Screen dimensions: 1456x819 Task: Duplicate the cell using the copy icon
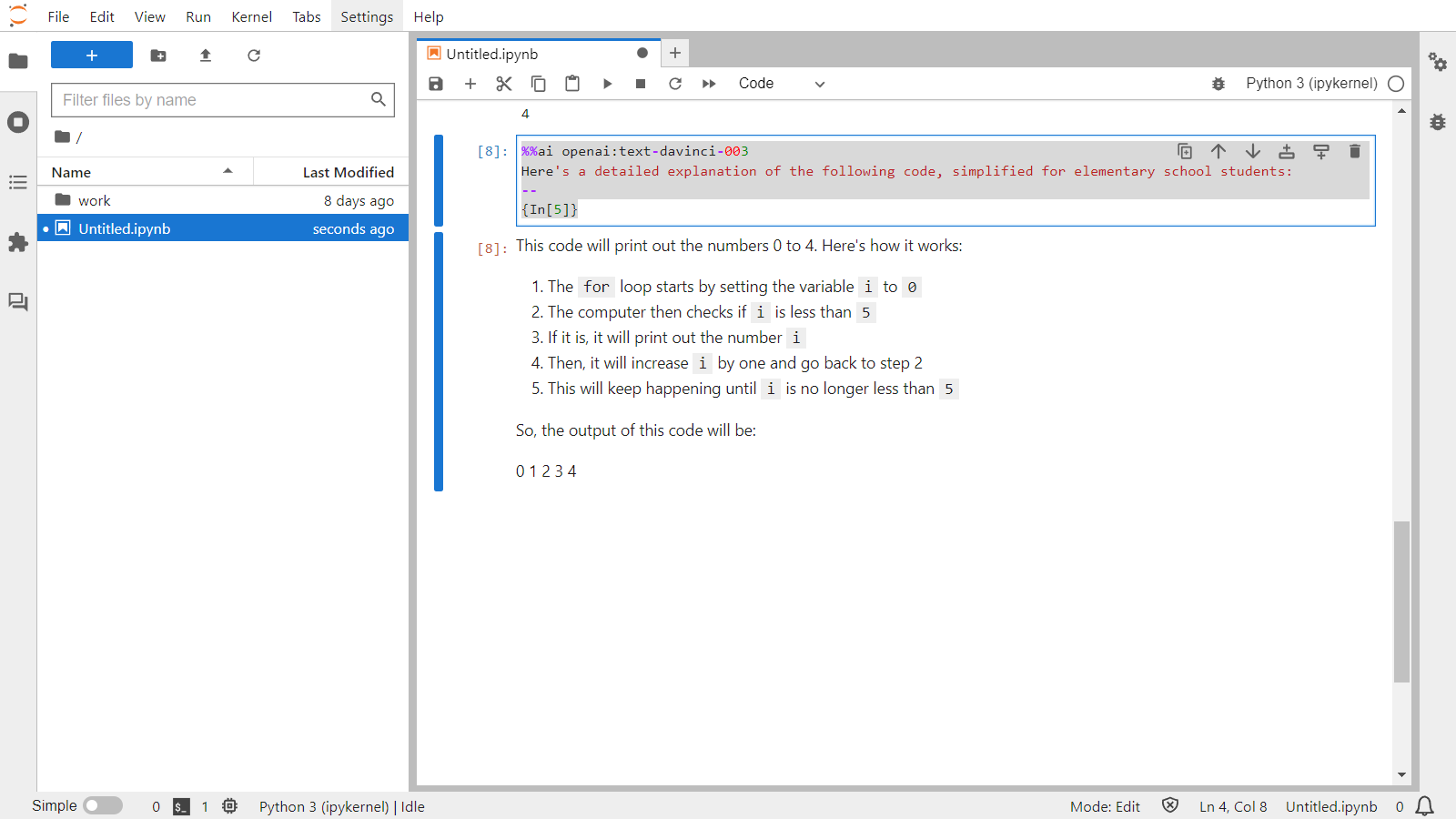click(1184, 151)
